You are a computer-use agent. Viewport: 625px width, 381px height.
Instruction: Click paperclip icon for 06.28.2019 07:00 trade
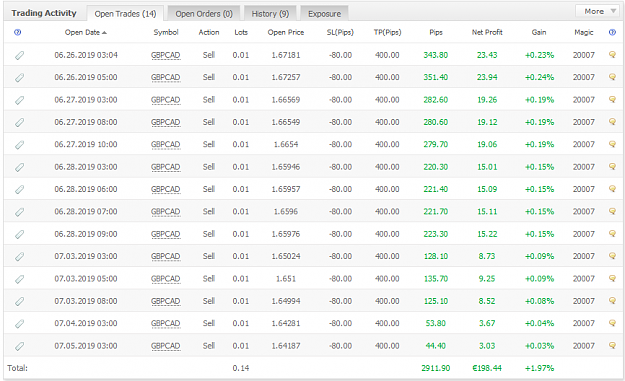(19, 212)
